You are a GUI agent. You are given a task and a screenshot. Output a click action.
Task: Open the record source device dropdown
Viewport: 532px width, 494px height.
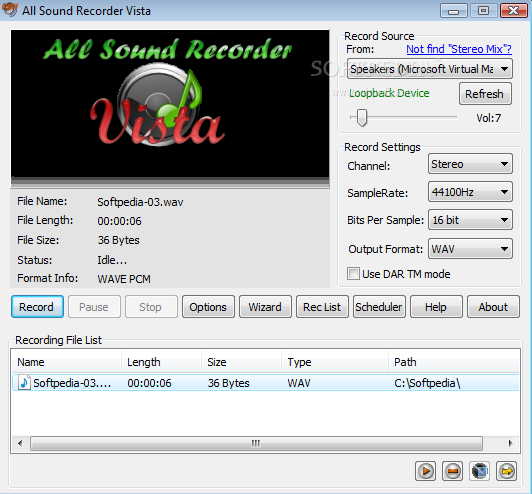(430, 69)
